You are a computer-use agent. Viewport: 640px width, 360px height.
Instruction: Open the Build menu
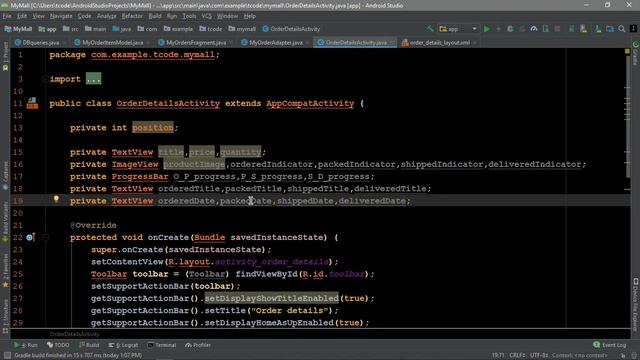[x=155, y=16]
